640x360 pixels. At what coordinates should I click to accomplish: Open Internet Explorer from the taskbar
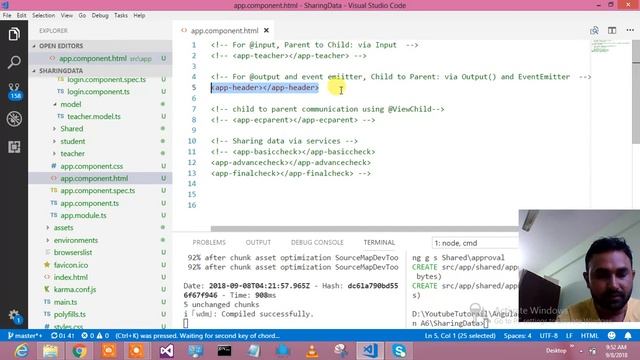point(21,351)
